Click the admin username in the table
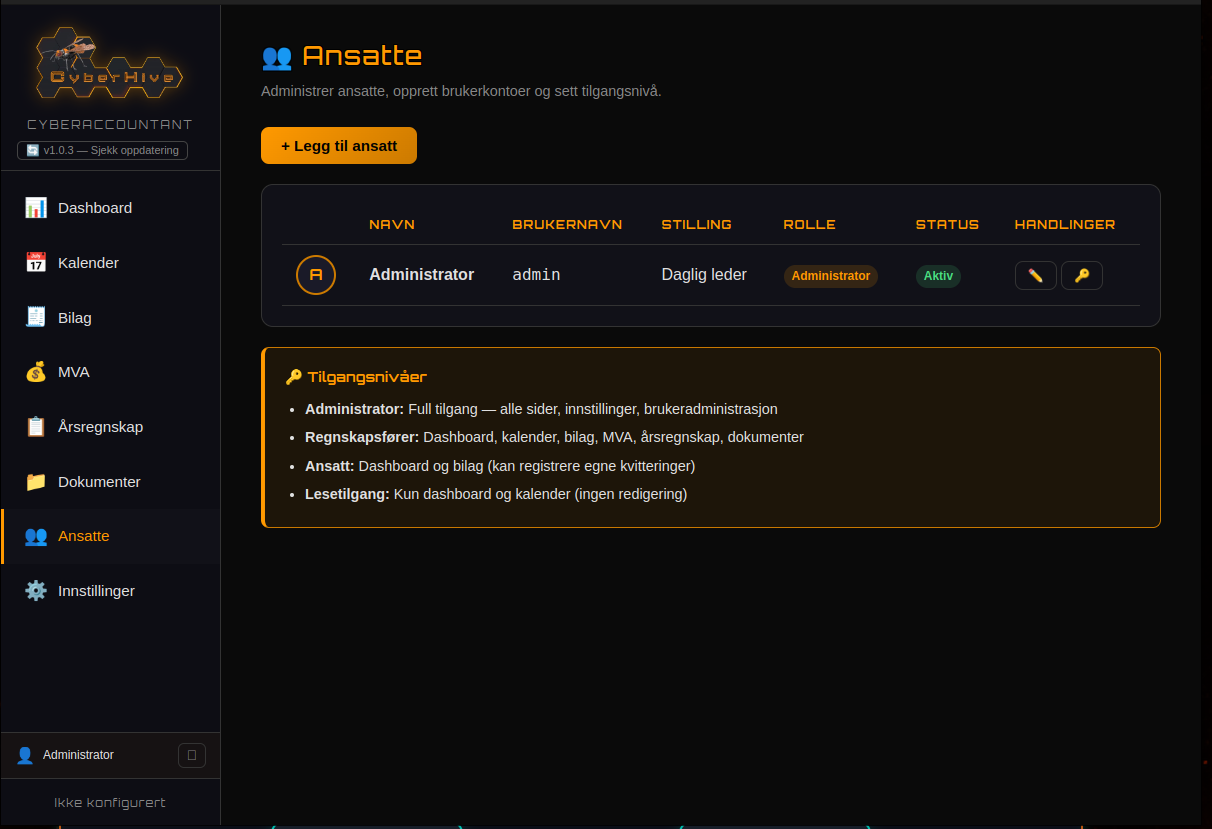 536,275
